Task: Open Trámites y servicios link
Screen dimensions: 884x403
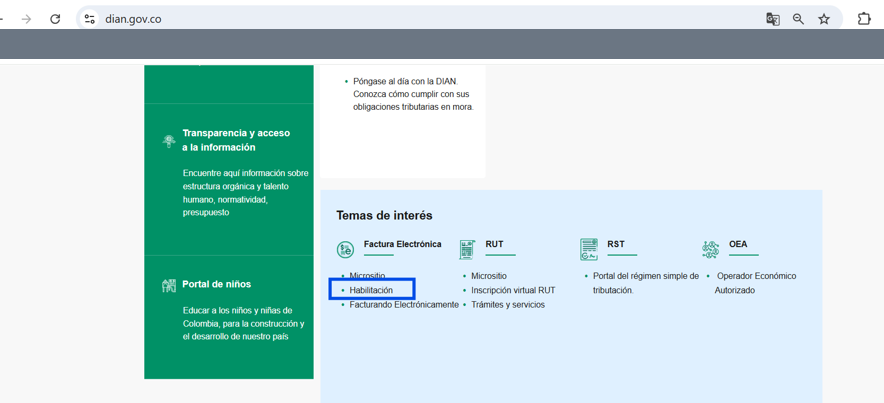Action: 508,304
